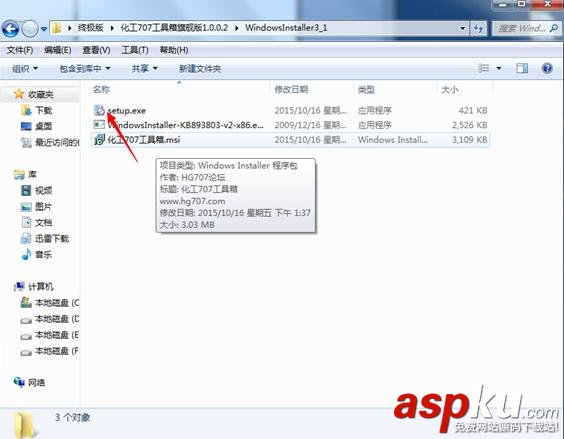Select 网络 in the navigation pane
This screenshot has width=564, height=439.
point(37,383)
